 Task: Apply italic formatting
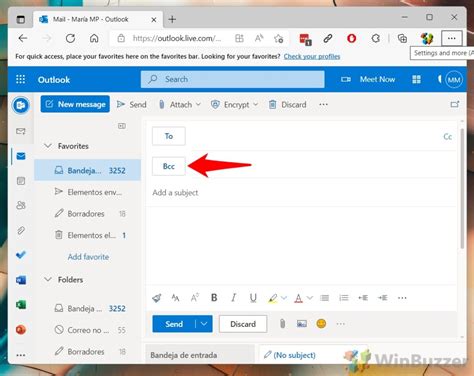point(234,298)
